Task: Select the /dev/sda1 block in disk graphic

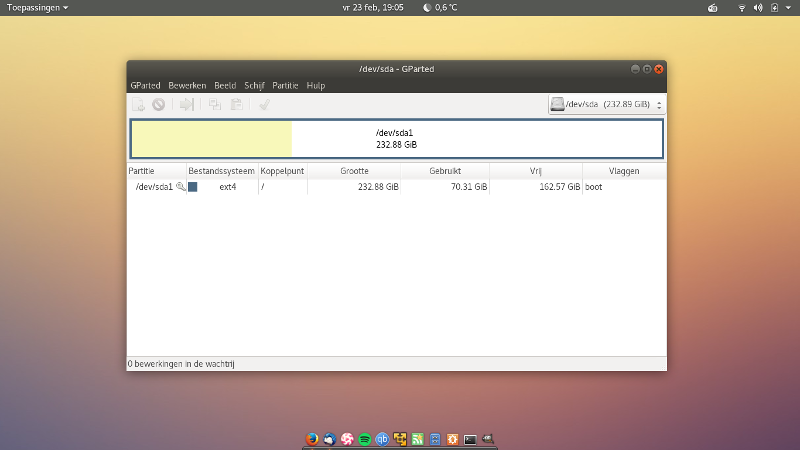Action: (x=396, y=139)
